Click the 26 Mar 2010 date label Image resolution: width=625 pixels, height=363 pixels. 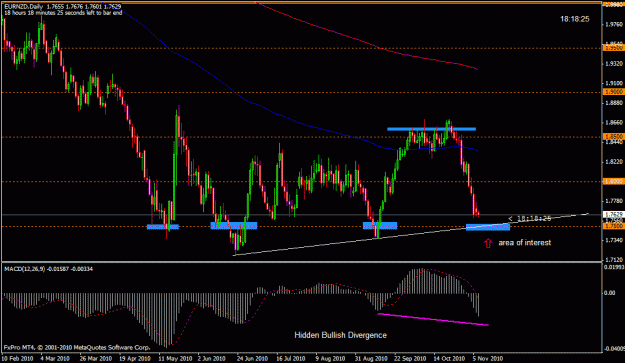coord(96,358)
